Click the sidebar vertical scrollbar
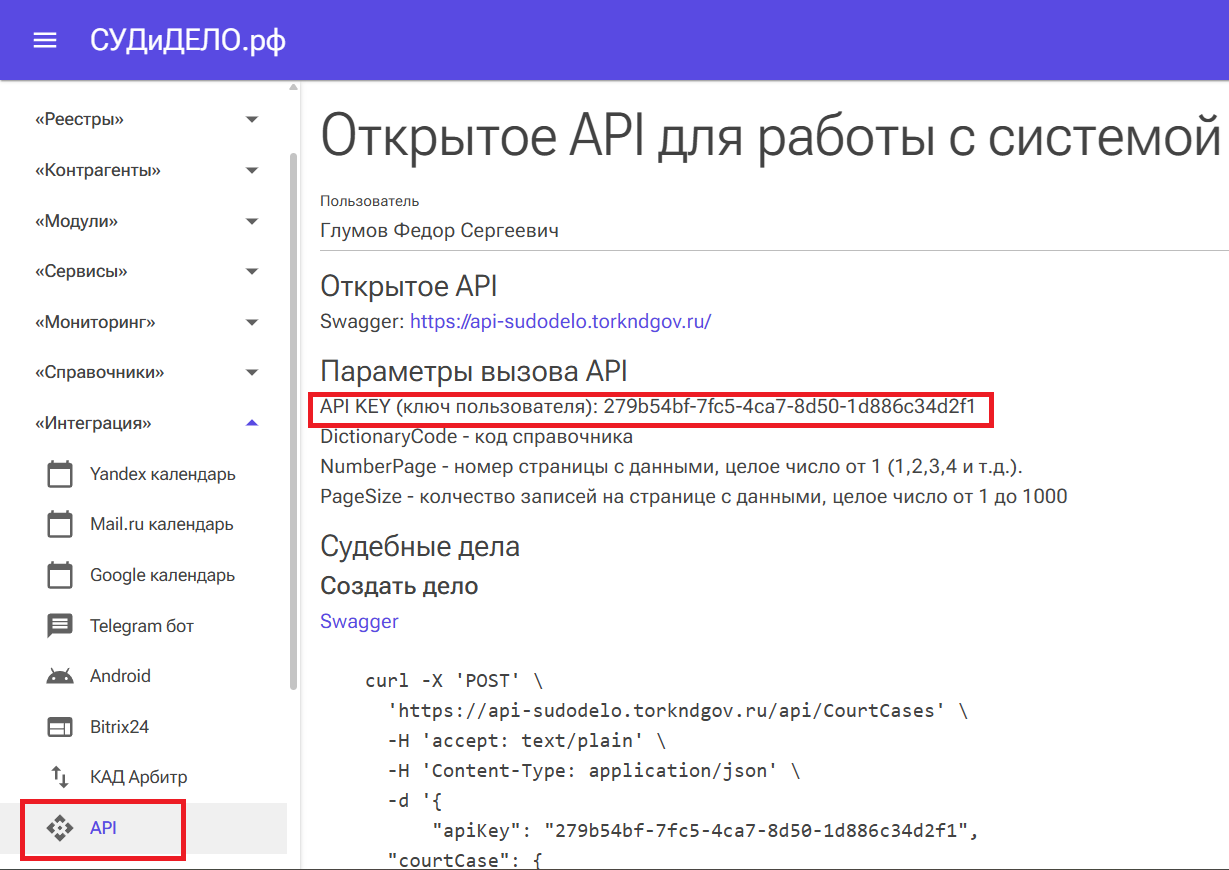The image size is (1229, 870). pos(293,420)
